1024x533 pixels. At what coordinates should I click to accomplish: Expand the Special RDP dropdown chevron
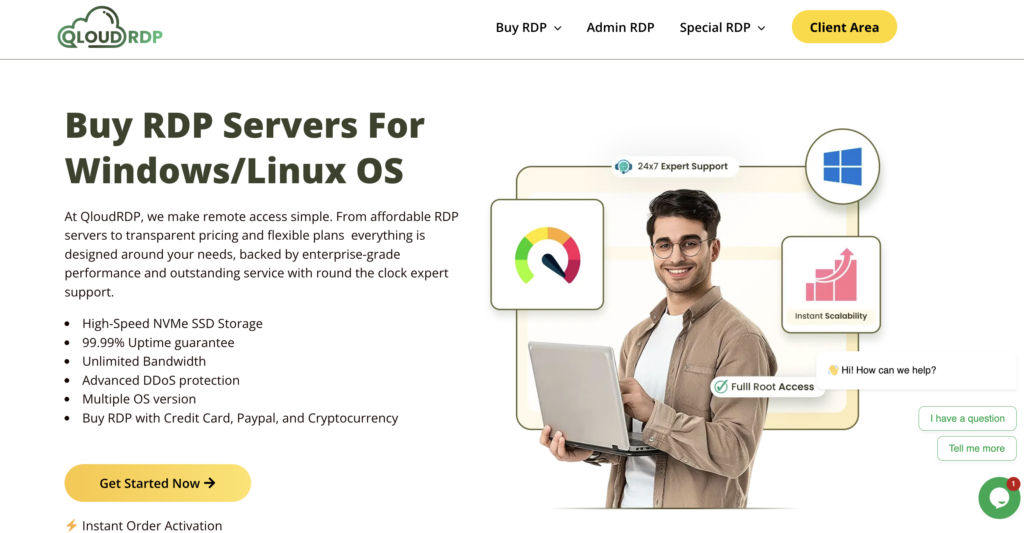click(x=761, y=28)
